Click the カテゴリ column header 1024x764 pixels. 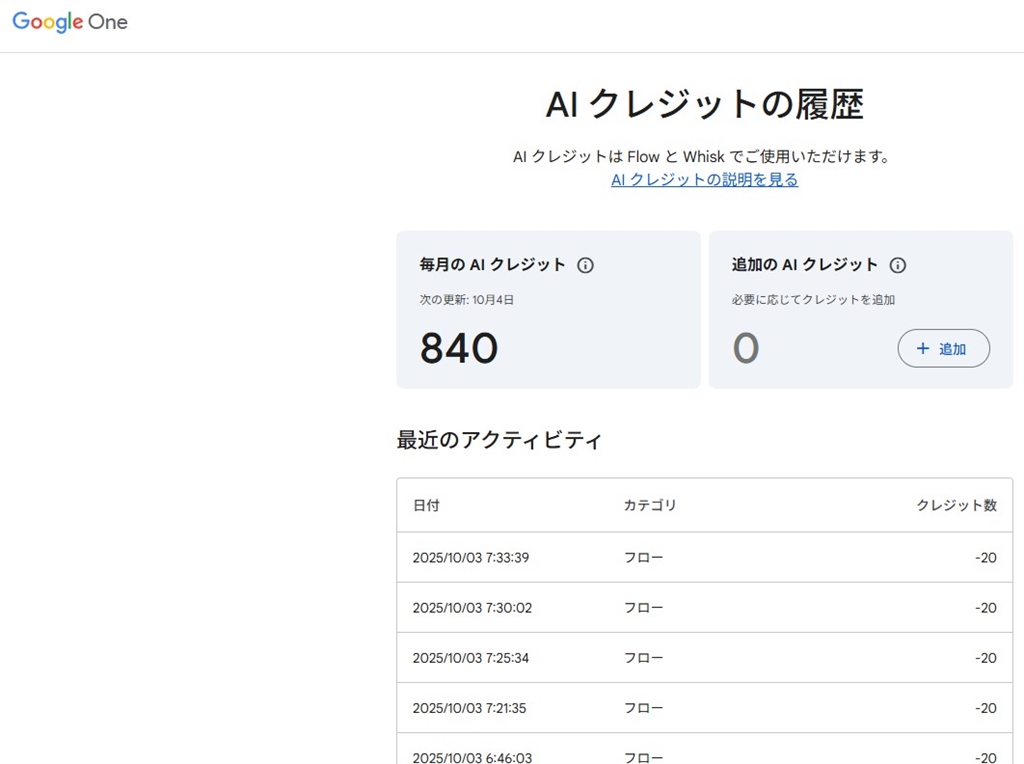[650, 505]
